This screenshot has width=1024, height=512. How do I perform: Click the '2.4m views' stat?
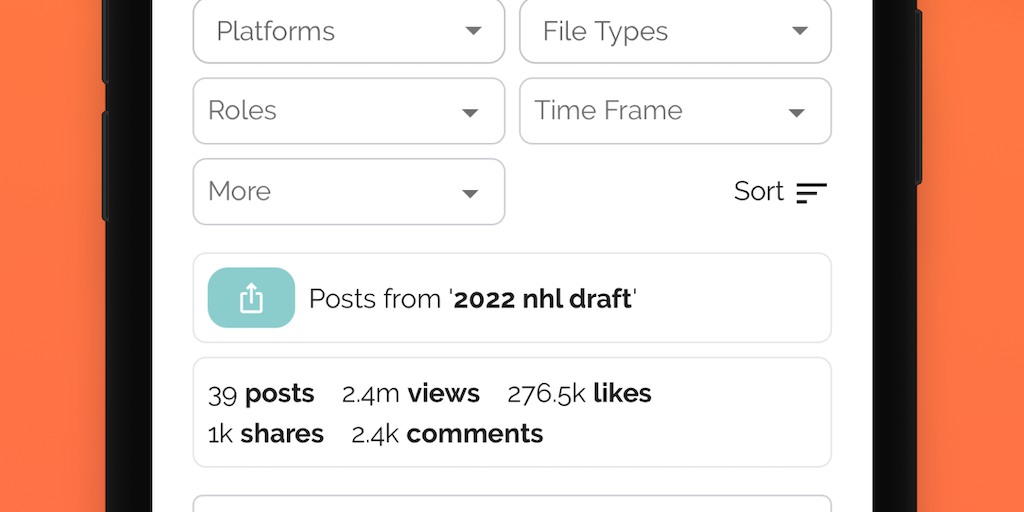pyautogui.click(x=411, y=394)
